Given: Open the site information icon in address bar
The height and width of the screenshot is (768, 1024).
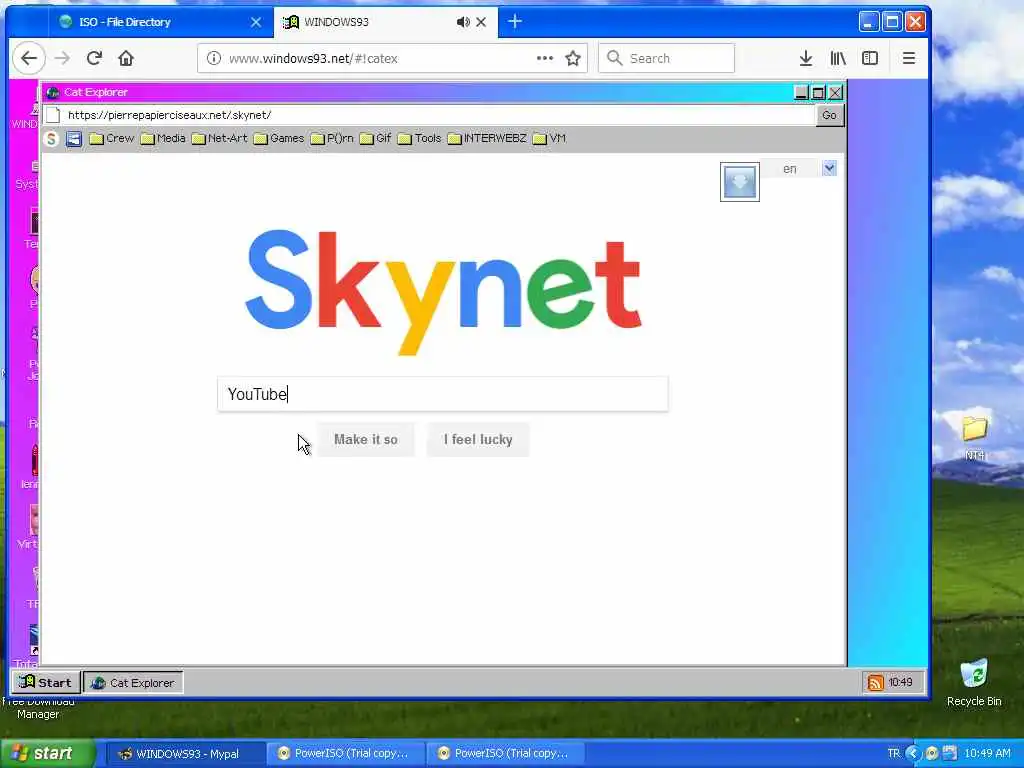Looking at the screenshot, I should 214,58.
